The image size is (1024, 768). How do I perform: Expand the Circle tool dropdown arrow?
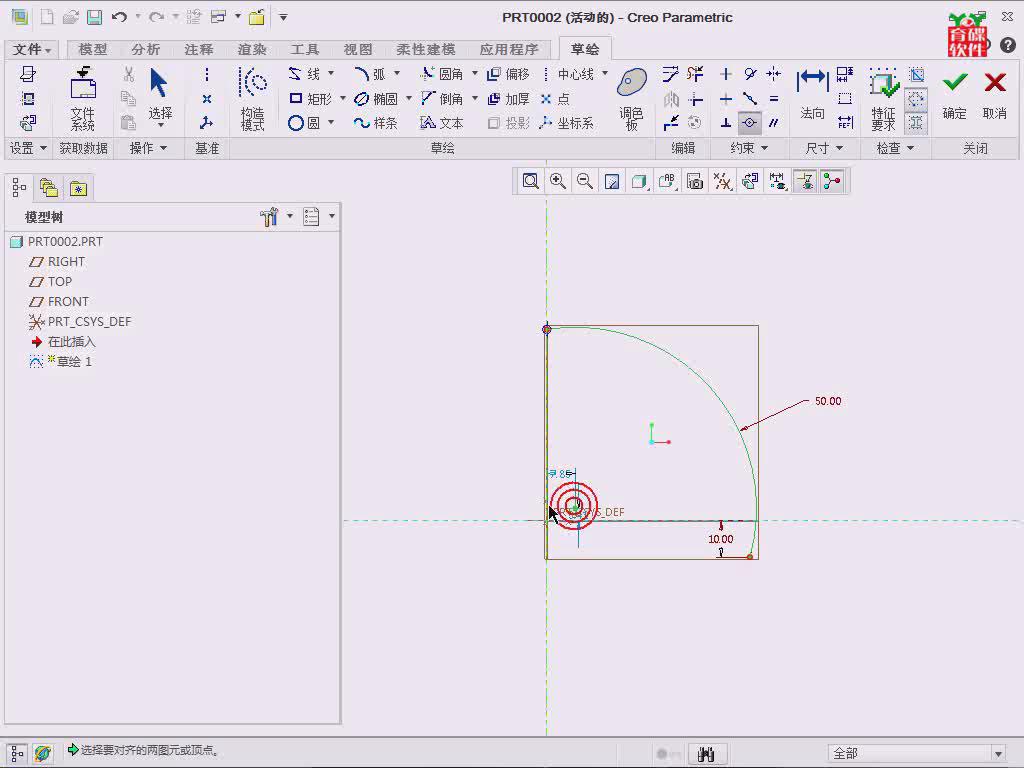click(331, 122)
